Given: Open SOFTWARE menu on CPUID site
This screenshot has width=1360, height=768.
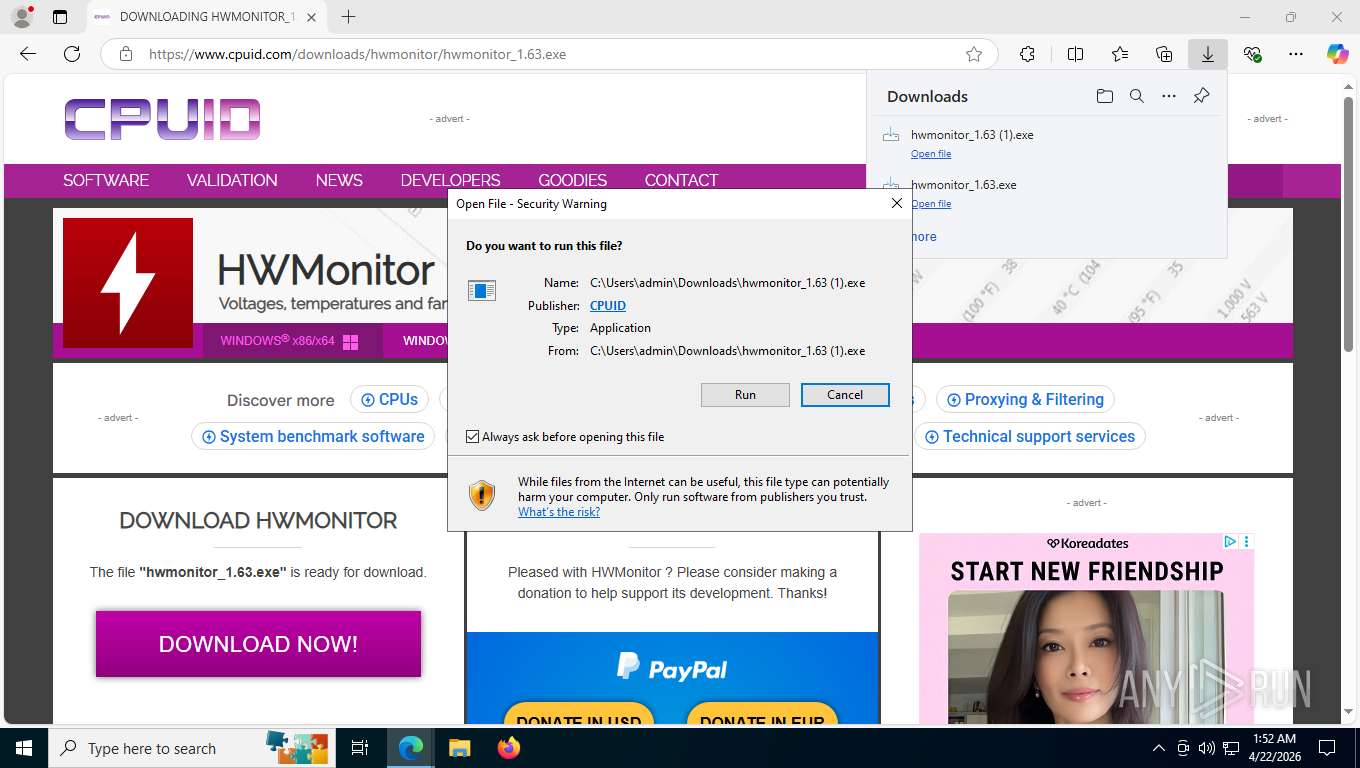Looking at the screenshot, I should (x=106, y=180).
